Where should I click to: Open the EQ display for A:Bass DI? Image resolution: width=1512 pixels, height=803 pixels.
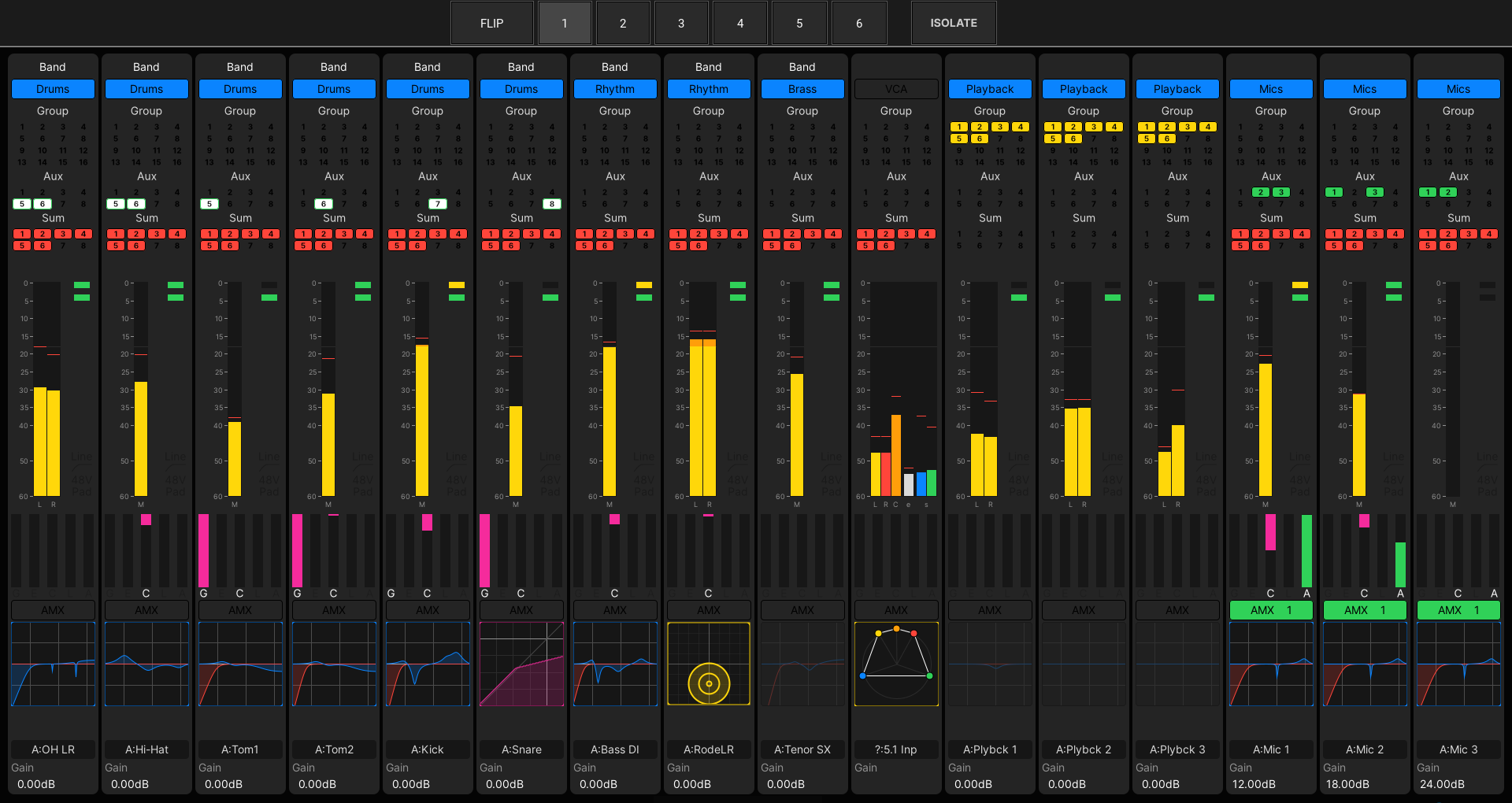[x=615, y=664]
